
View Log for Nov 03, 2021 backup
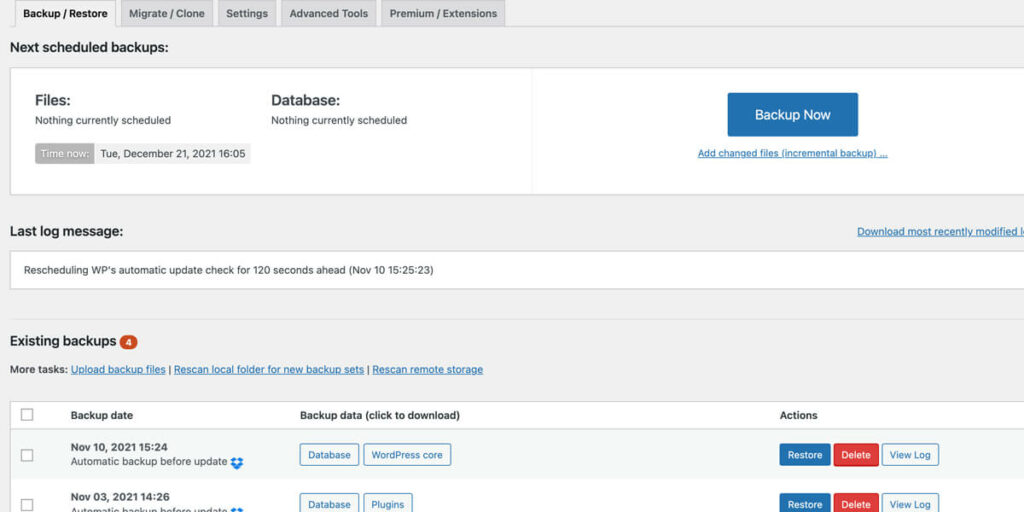click(x=910, y=503)
